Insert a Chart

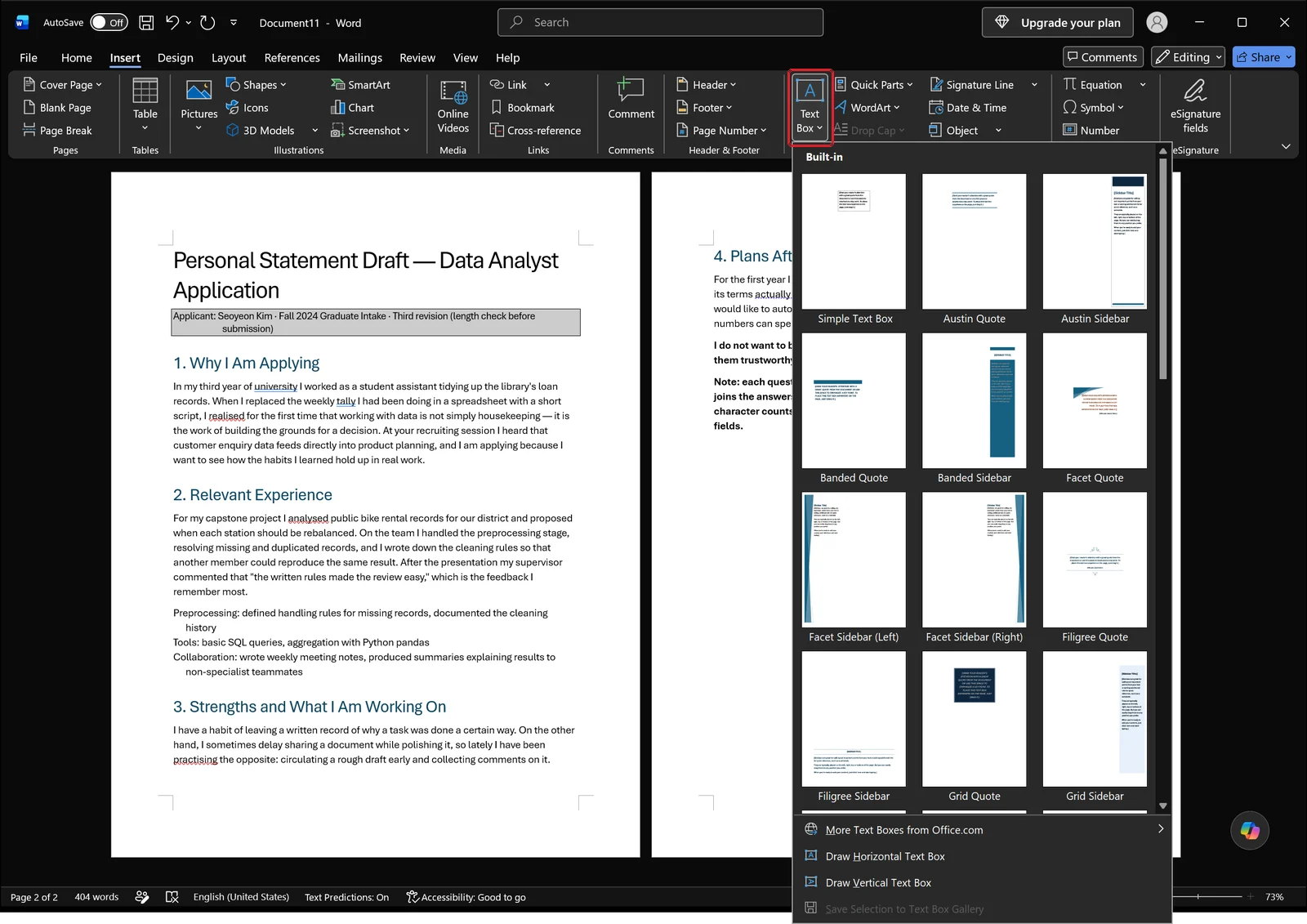pos(352,108)
